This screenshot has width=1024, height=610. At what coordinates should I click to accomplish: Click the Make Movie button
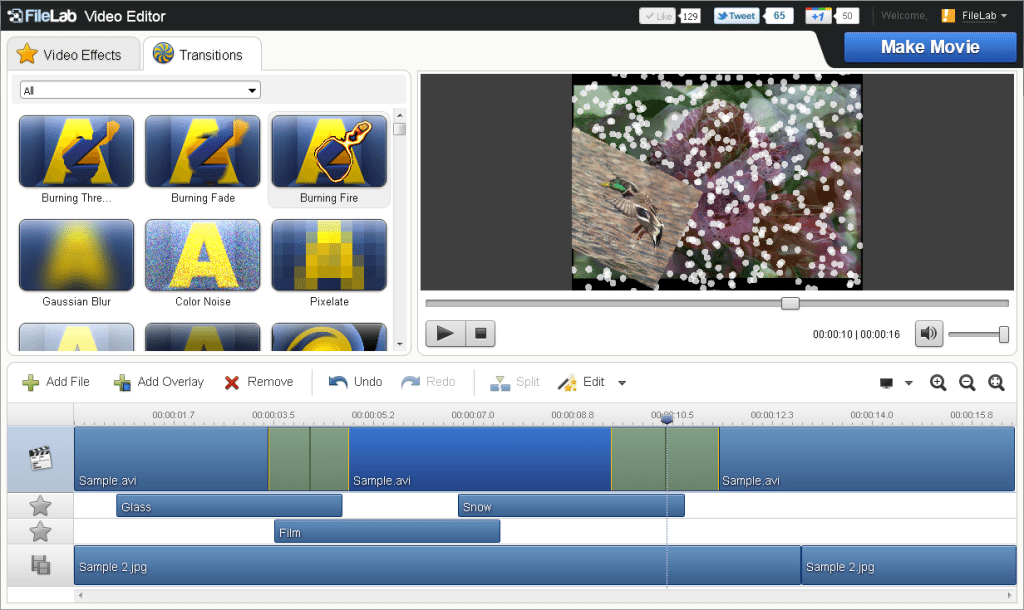point(930,47)
